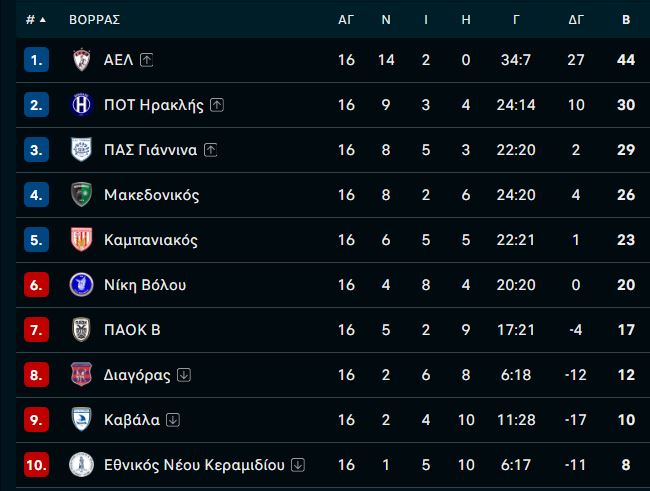The image size is (650, 491).
Task: Select the ΠΑΣ Γιάννινα team badge
Action: coord(81,149)
